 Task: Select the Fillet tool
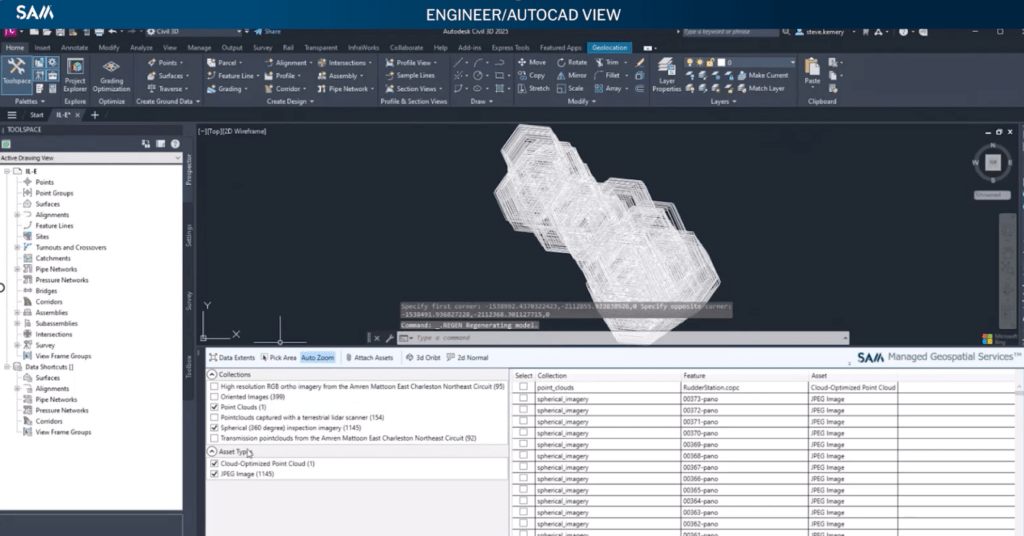coord(607,76)
